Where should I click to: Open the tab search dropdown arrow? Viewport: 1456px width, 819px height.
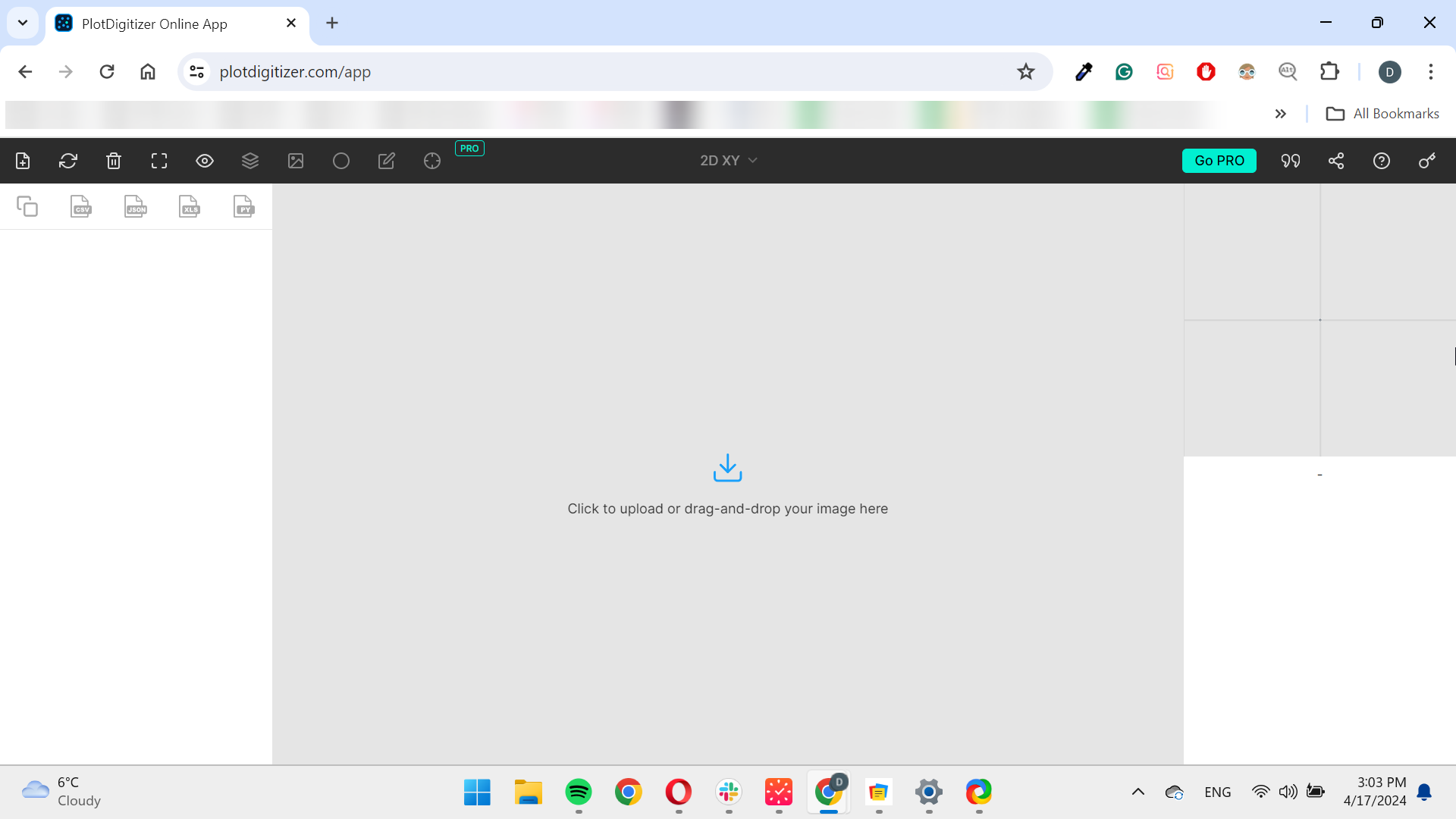pyautogui.click(x=23, y=23)
